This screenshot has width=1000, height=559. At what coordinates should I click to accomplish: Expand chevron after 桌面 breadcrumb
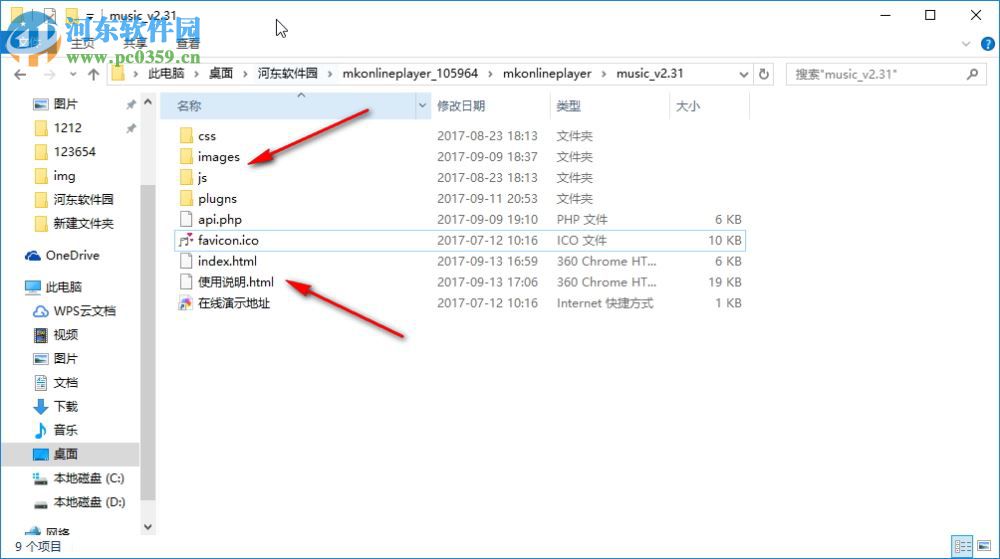click(x=245, y=74)
